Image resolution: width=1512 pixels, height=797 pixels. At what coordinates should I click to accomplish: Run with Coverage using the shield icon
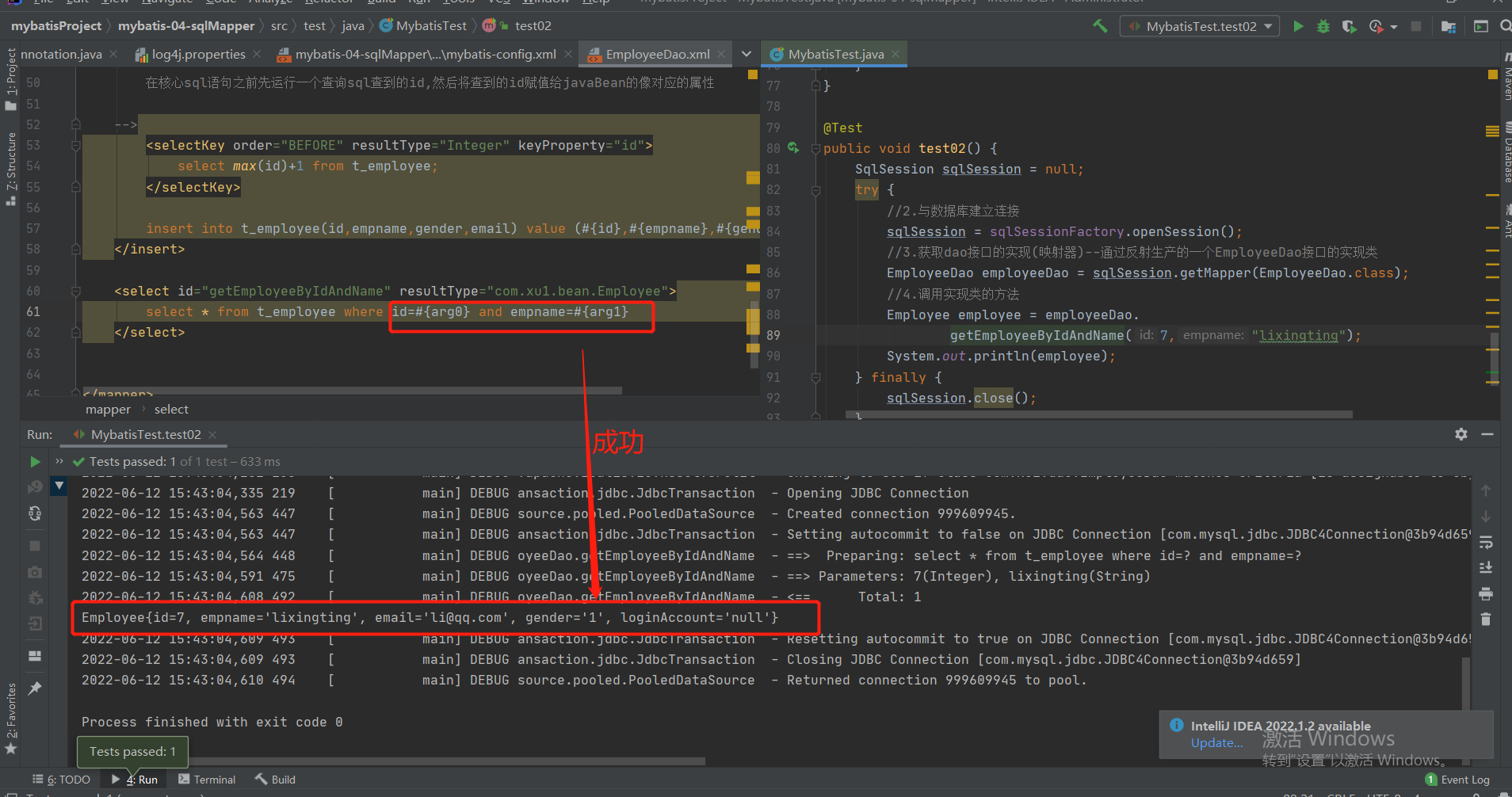tap(1349, 26)
